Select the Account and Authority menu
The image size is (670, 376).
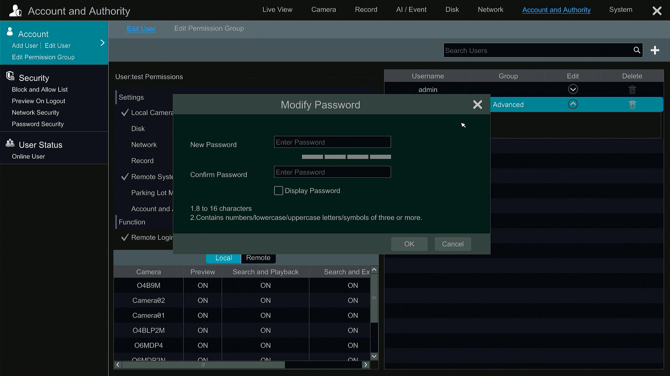[x=556, y=10]
